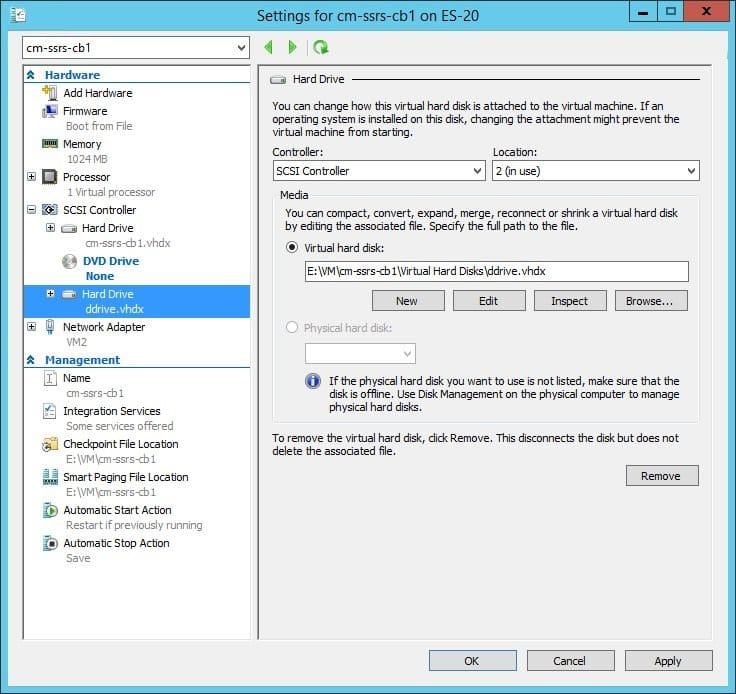Click the '1024 MB' memory value
Image resolution: width=736 pixels, height=694 pixels.
[x=87, y=159]
